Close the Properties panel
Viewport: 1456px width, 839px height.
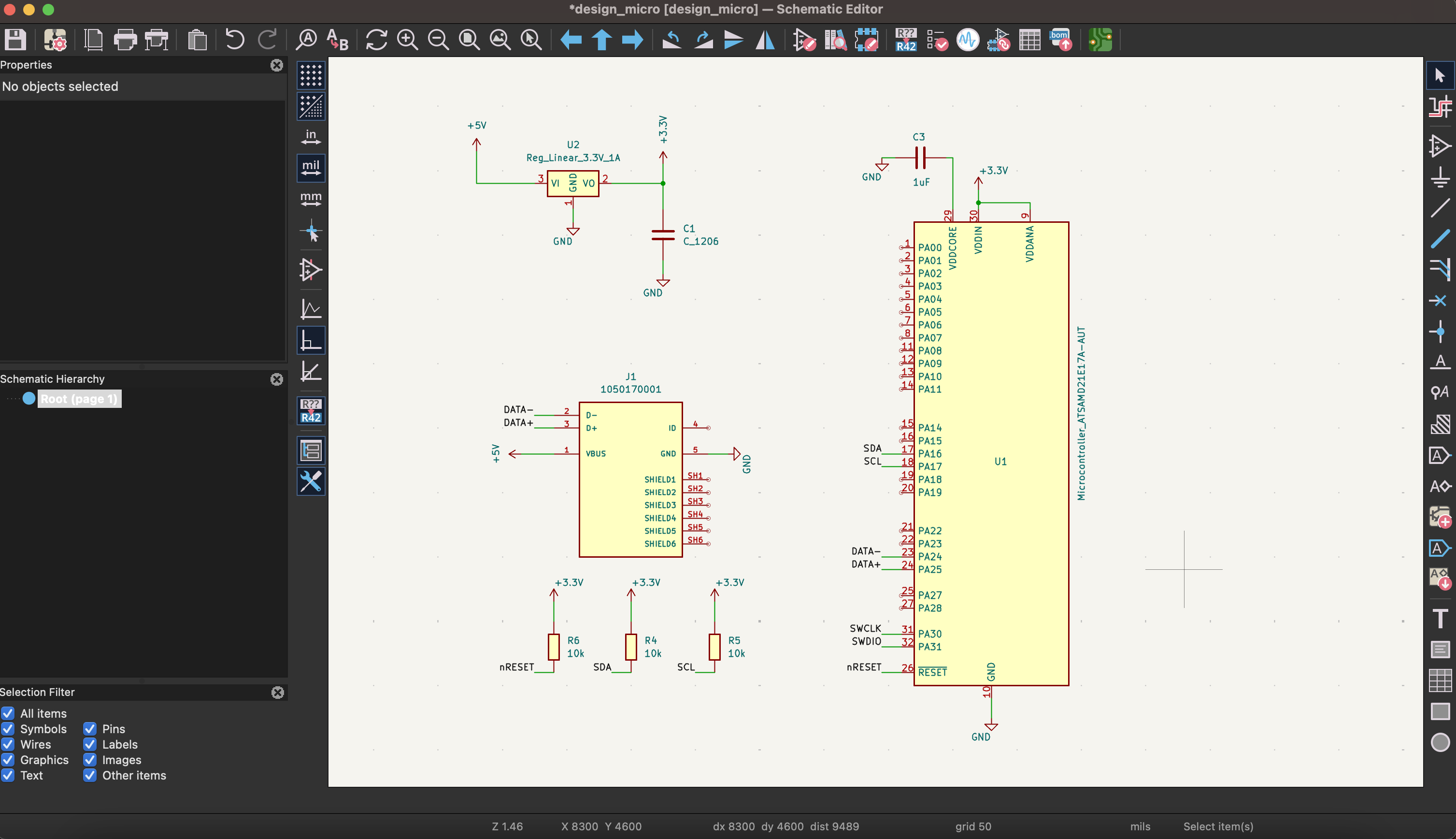(277, 65)
